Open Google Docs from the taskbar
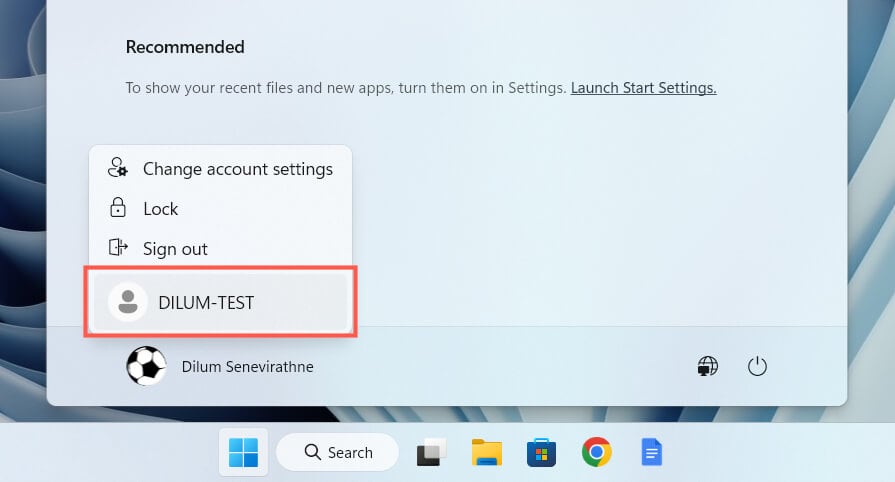The height and width of the screenshot is (482, 895). coord(651,454)
